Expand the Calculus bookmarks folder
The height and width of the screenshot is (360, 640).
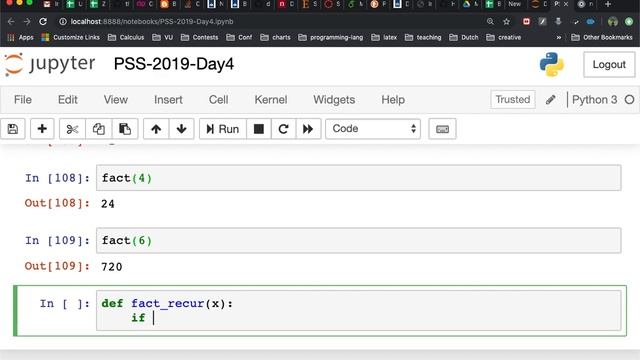(x=126, y=38)
